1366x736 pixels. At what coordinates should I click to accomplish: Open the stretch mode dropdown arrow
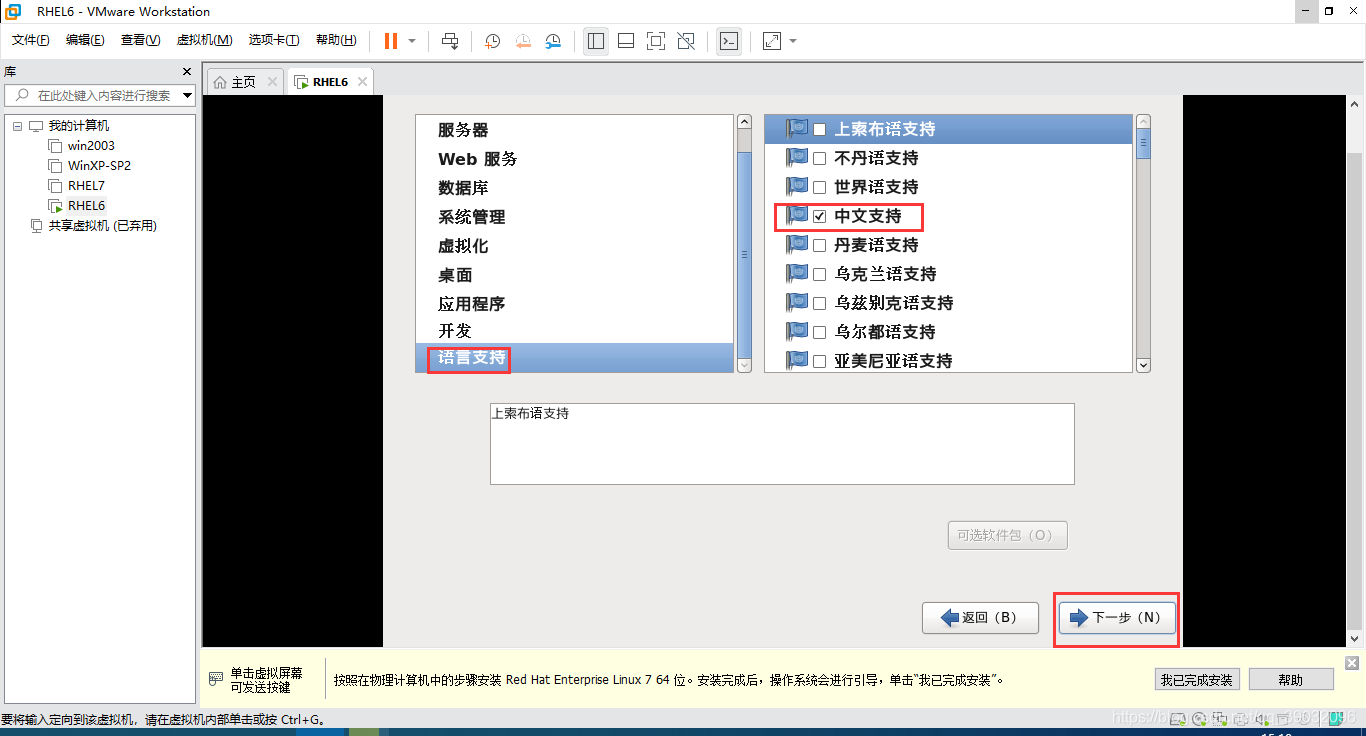(793, 41)
